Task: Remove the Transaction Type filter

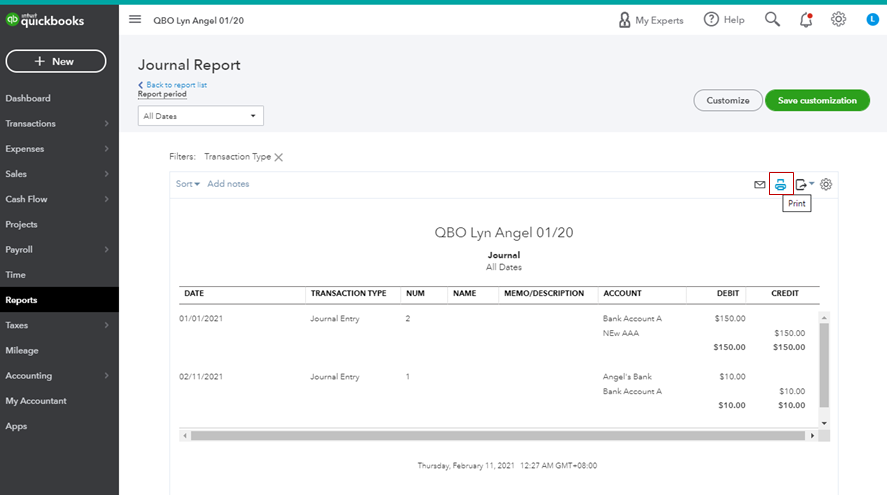Action: [x=278, y=157]
